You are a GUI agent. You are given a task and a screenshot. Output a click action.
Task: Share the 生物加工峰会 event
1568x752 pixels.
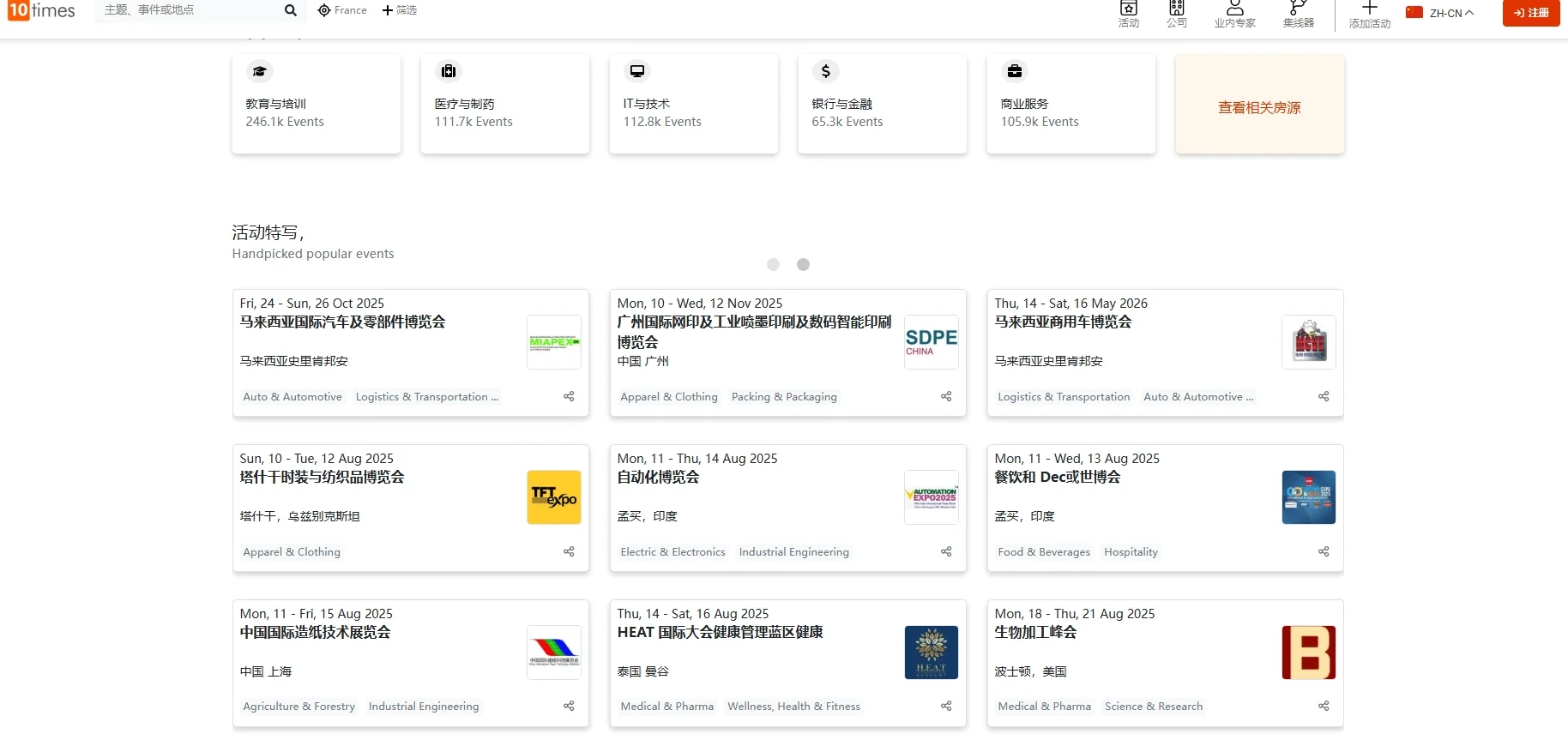[1324, 706]
